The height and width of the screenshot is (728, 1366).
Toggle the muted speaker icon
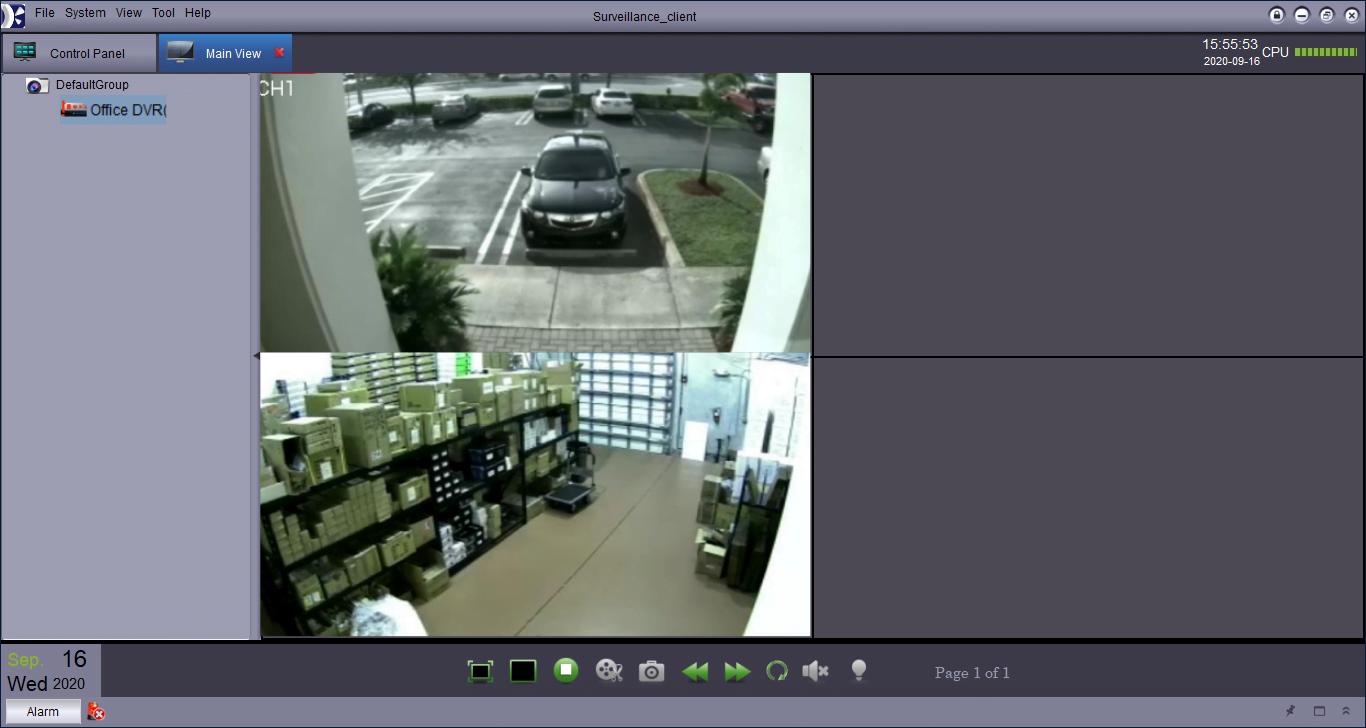pos(815,671)
